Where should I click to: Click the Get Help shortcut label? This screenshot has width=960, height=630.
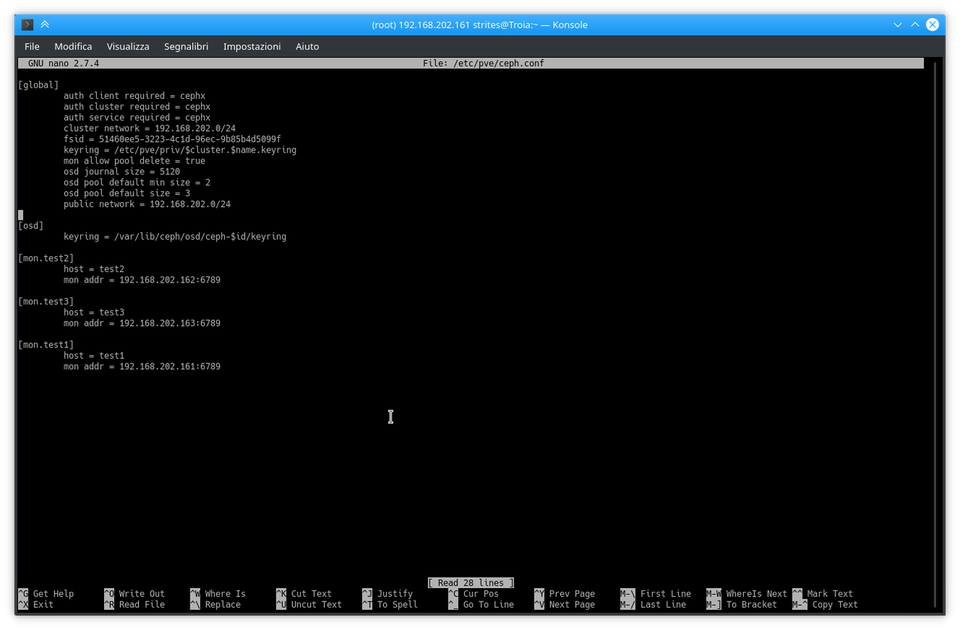(53, 594)
